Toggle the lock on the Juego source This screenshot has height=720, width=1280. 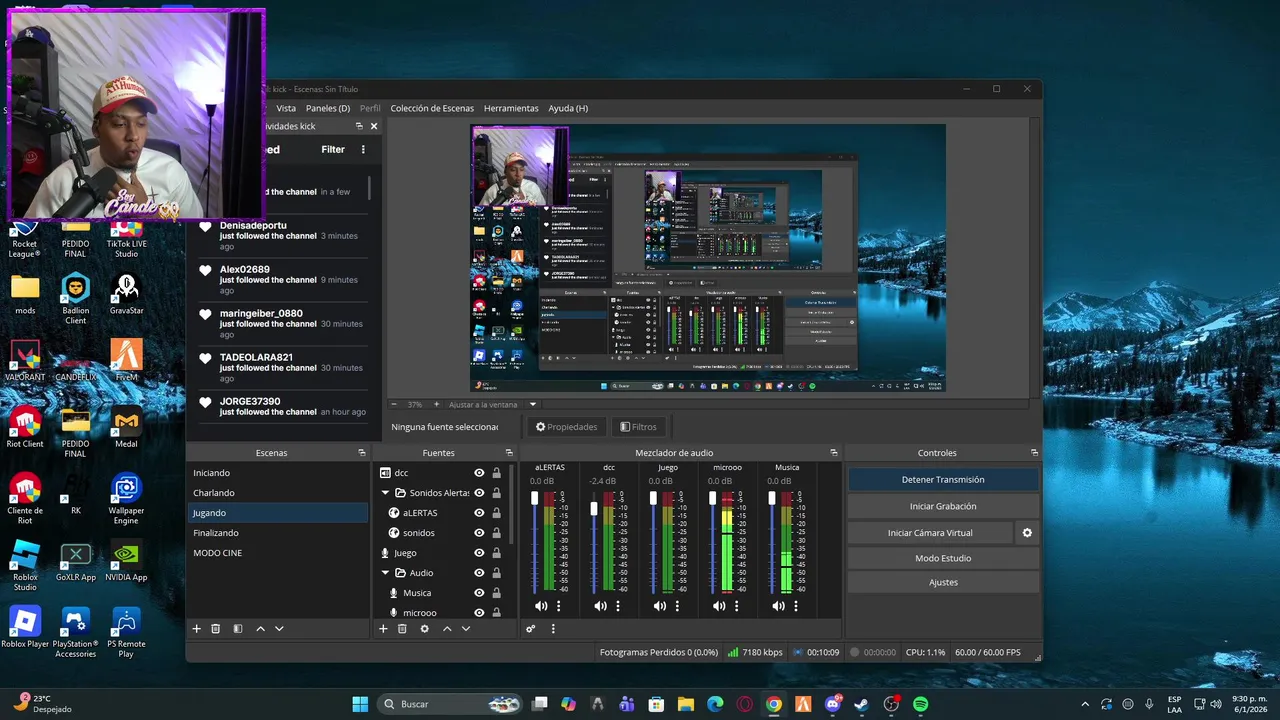click(x=496, y=553)
